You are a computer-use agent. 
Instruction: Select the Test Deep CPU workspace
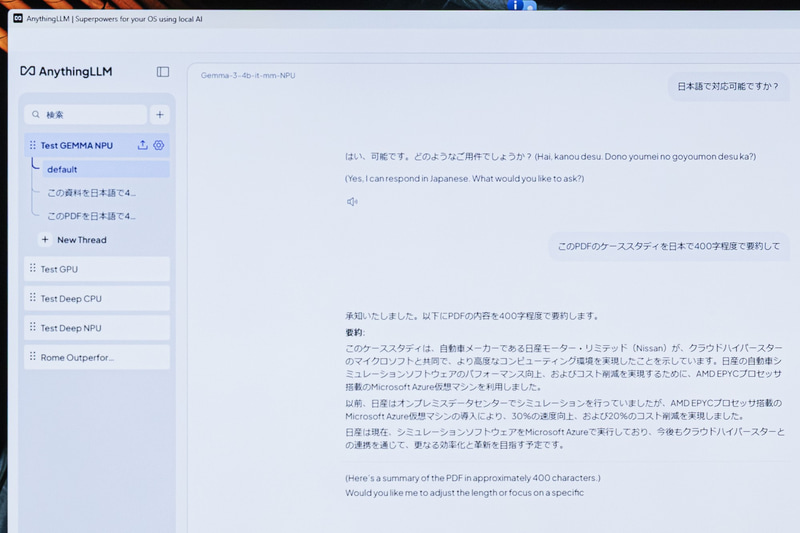(x=97, y=299)
